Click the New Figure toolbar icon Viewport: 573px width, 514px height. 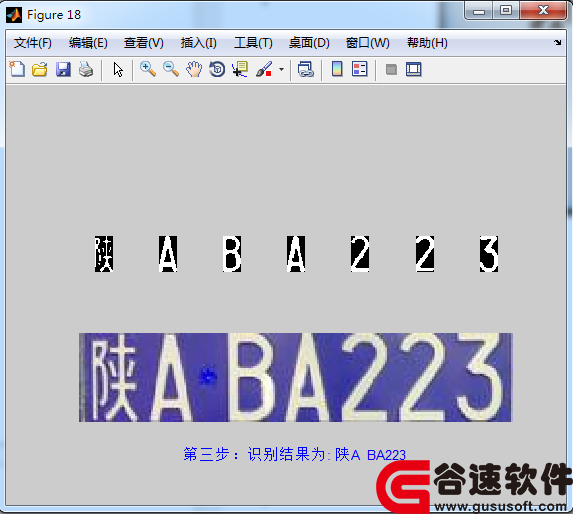click(17, 69)
